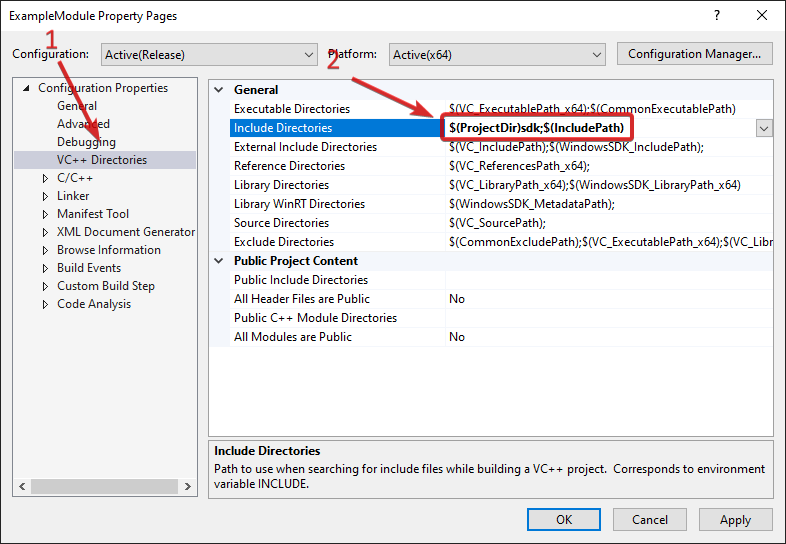Screen dimensions: 786x544
Task: Click the Configuration Manager button
Action: pos(695,54)
